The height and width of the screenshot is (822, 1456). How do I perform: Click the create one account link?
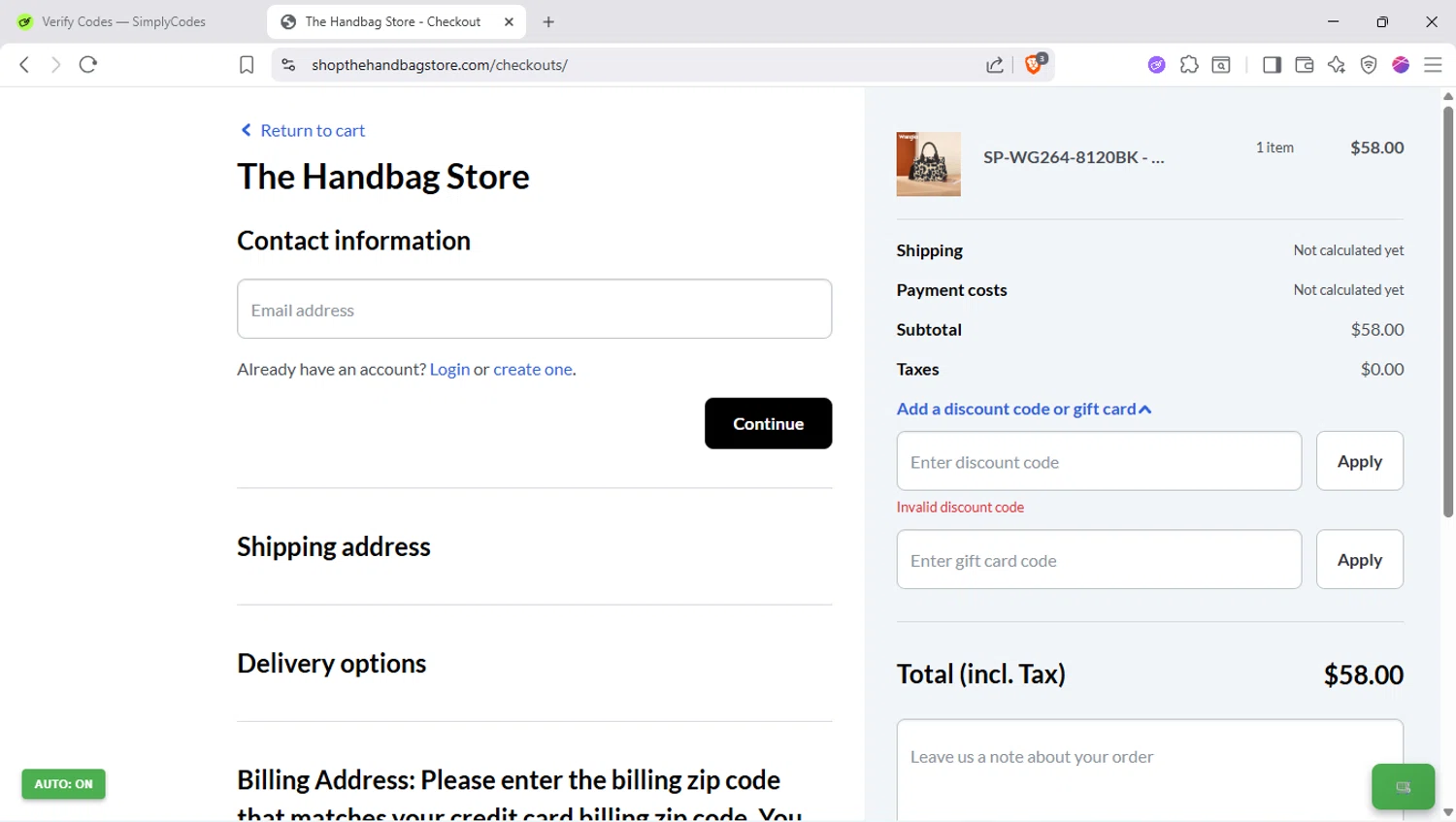point(533,369)
